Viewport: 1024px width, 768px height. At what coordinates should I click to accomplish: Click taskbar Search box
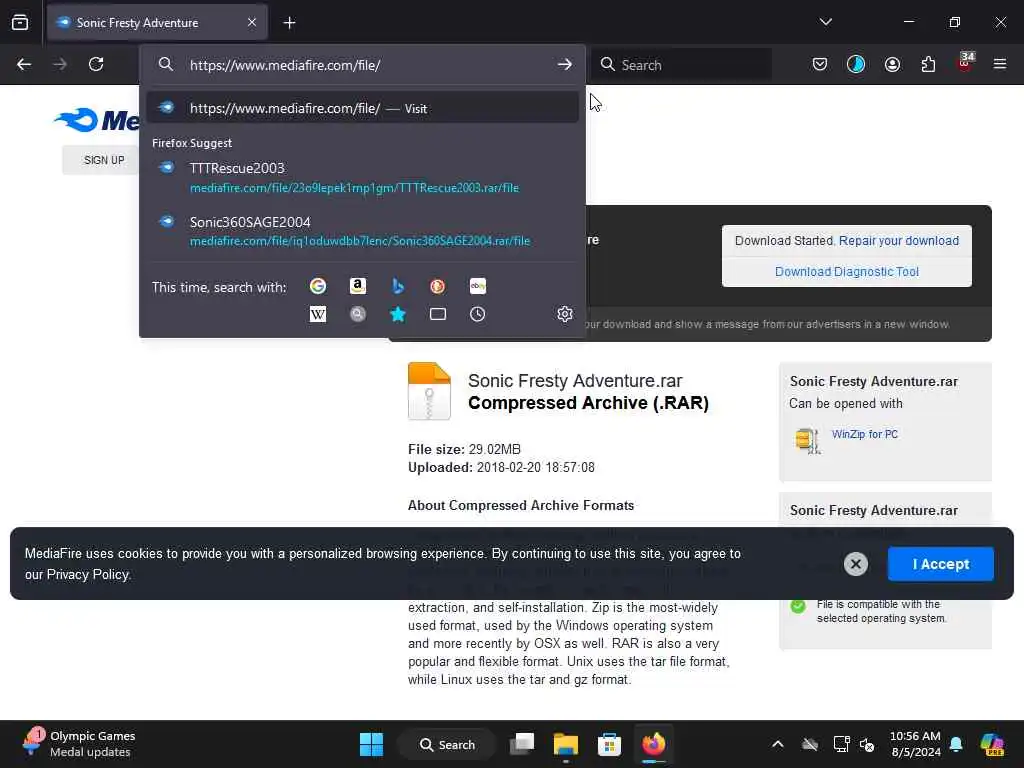click(447, 744)
